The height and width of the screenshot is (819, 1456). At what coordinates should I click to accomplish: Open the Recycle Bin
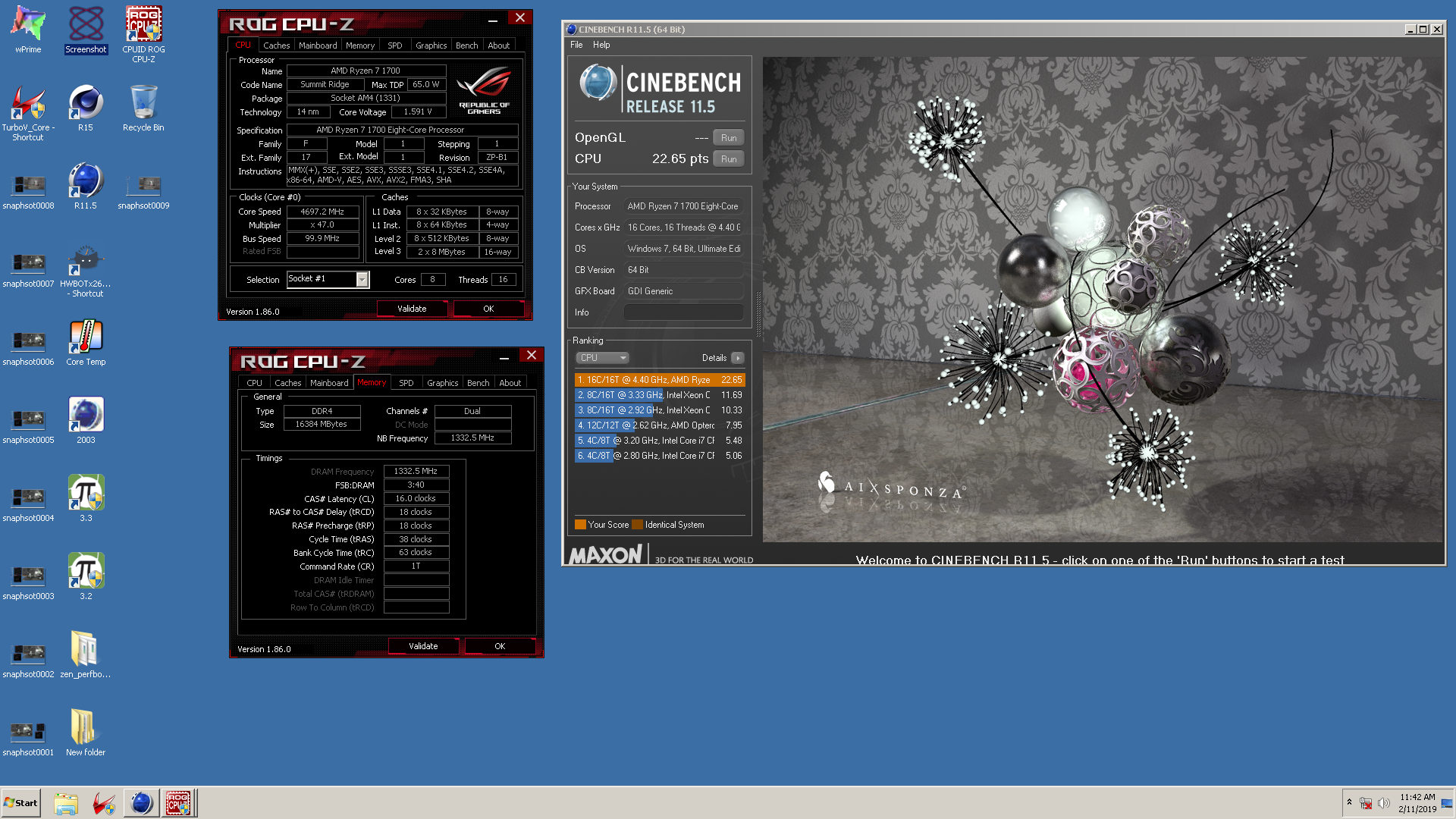click(x=143, y=108)
